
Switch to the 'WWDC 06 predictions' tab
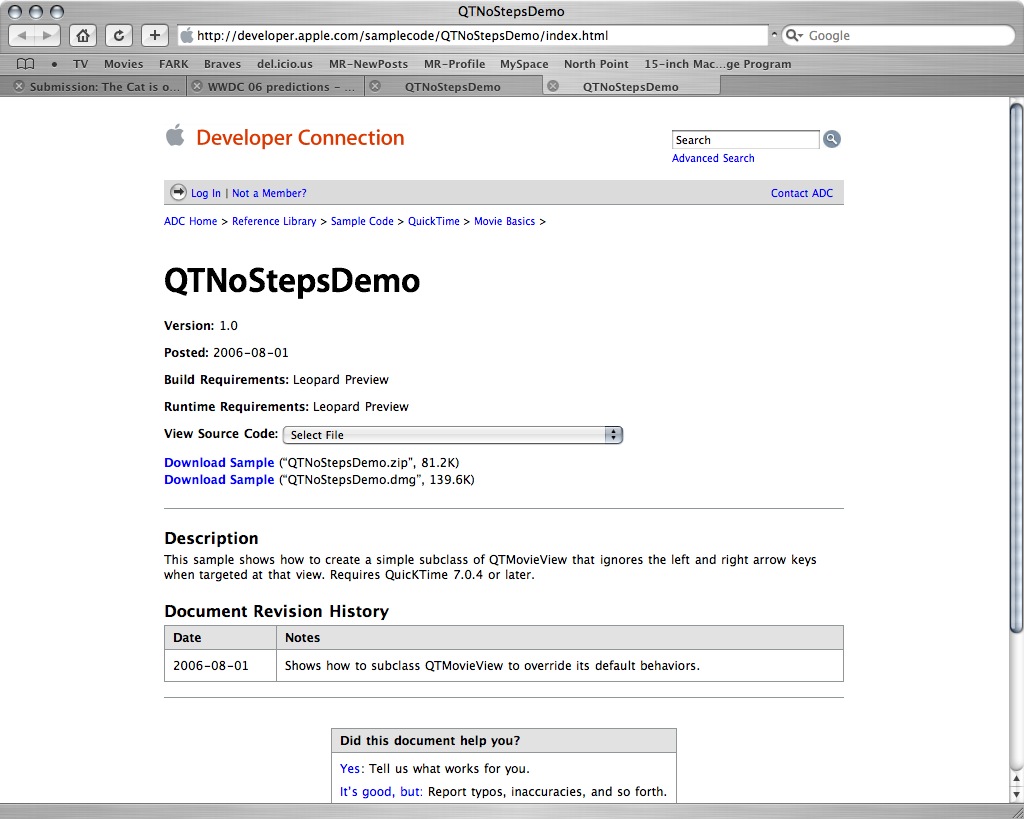click(281, 87)
